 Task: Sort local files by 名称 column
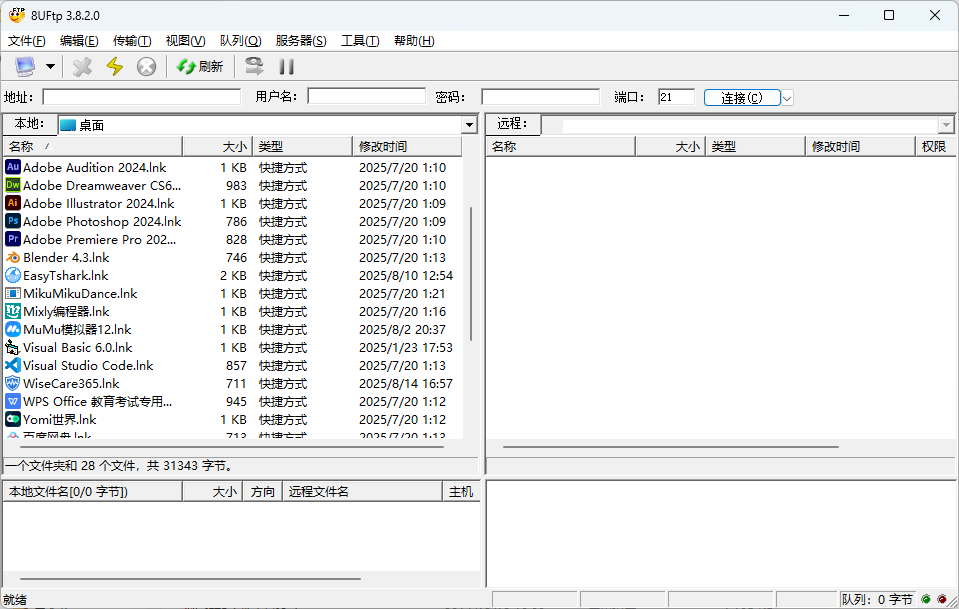[92, 147]
